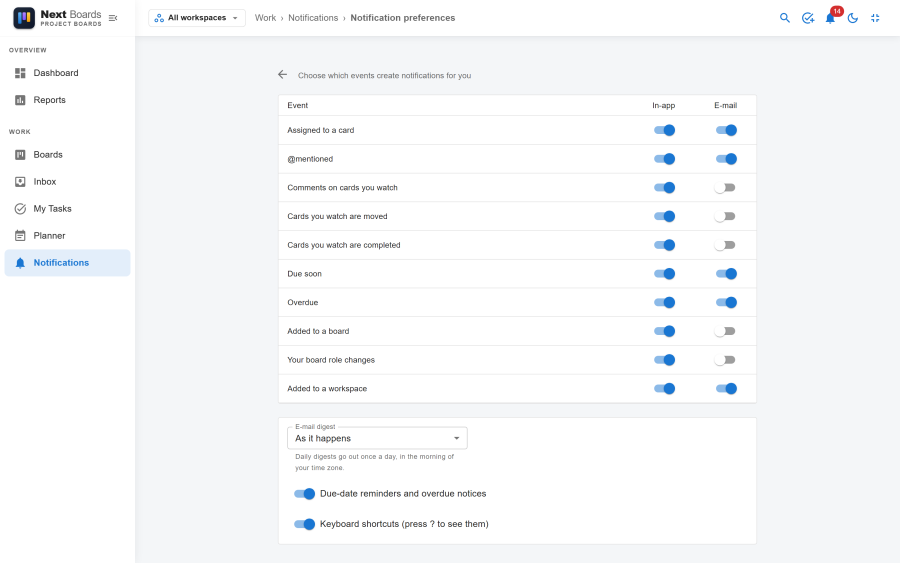Click the Next Boards logo icon
900x563 pixels.
click(x=24, y=18)
